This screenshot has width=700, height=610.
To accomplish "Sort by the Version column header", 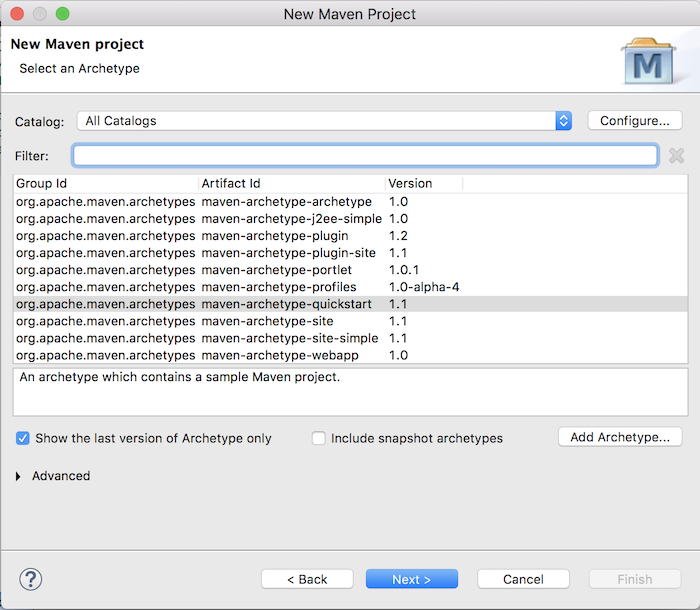I will tap(424, 184).
